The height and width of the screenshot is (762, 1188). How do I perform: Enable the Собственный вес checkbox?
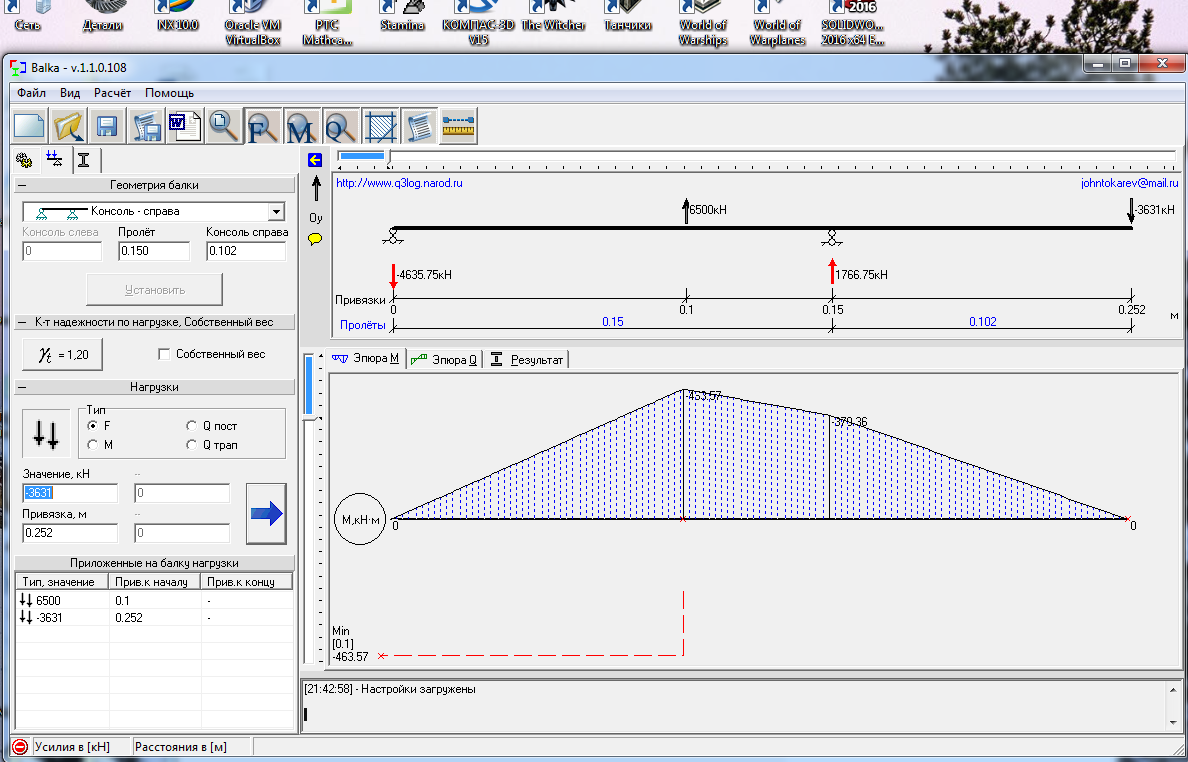[163, 354]
